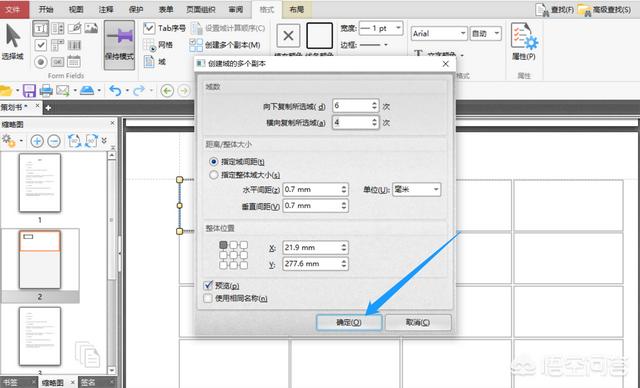
Task: Click the print icon in quick toolbar
Action: tap(46, 91)
